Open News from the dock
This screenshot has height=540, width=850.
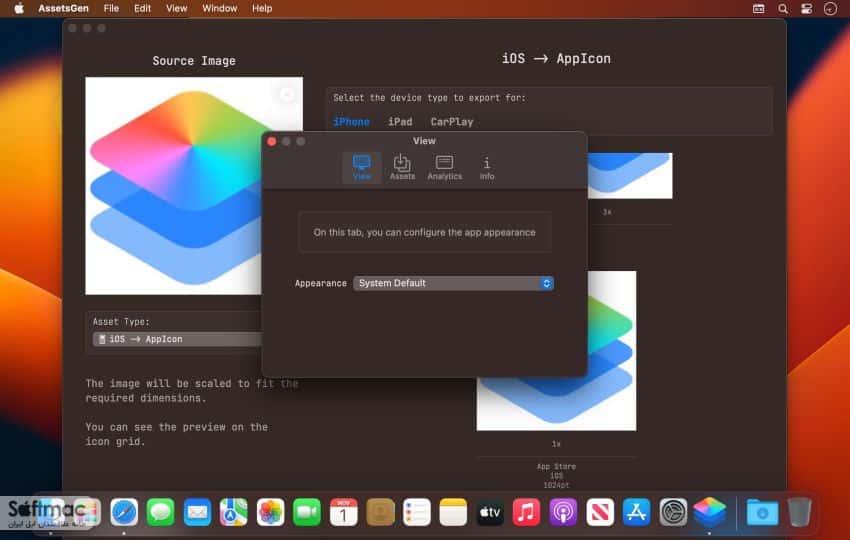[x=600, y=512]
